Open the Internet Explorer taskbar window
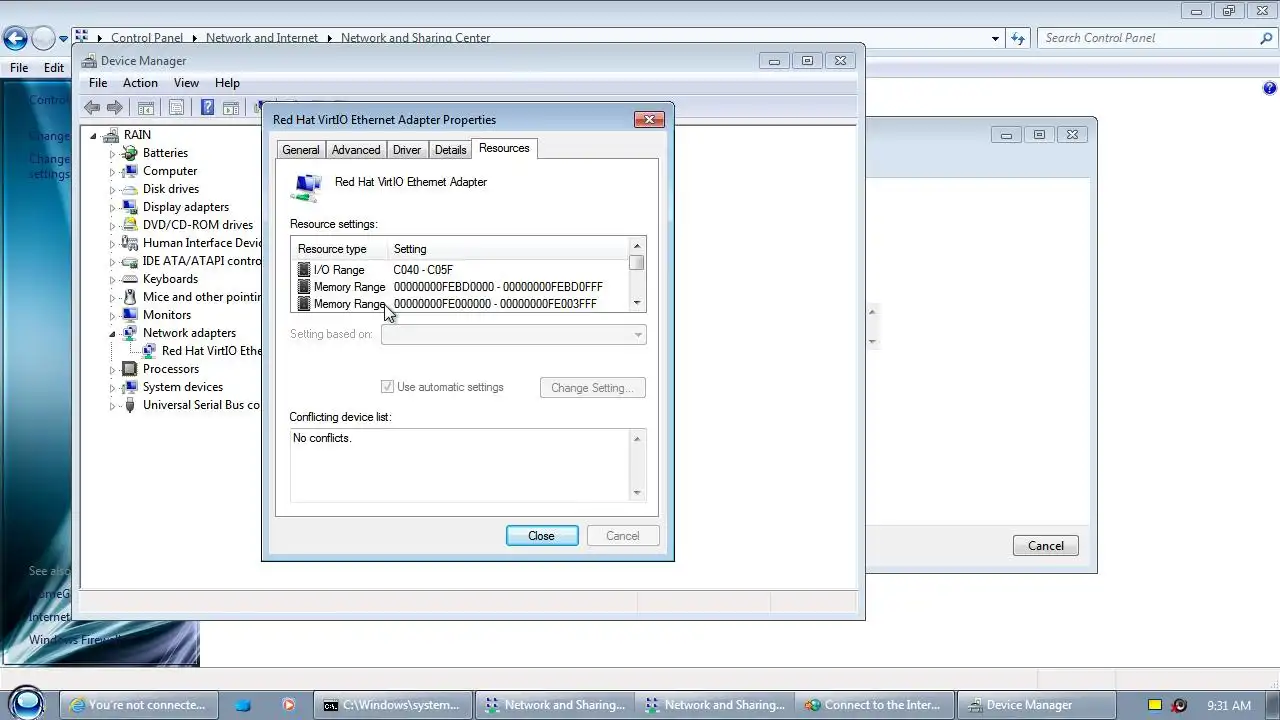Image resolution: width=1280 pixels, height=720 pixels. [139, 705]
